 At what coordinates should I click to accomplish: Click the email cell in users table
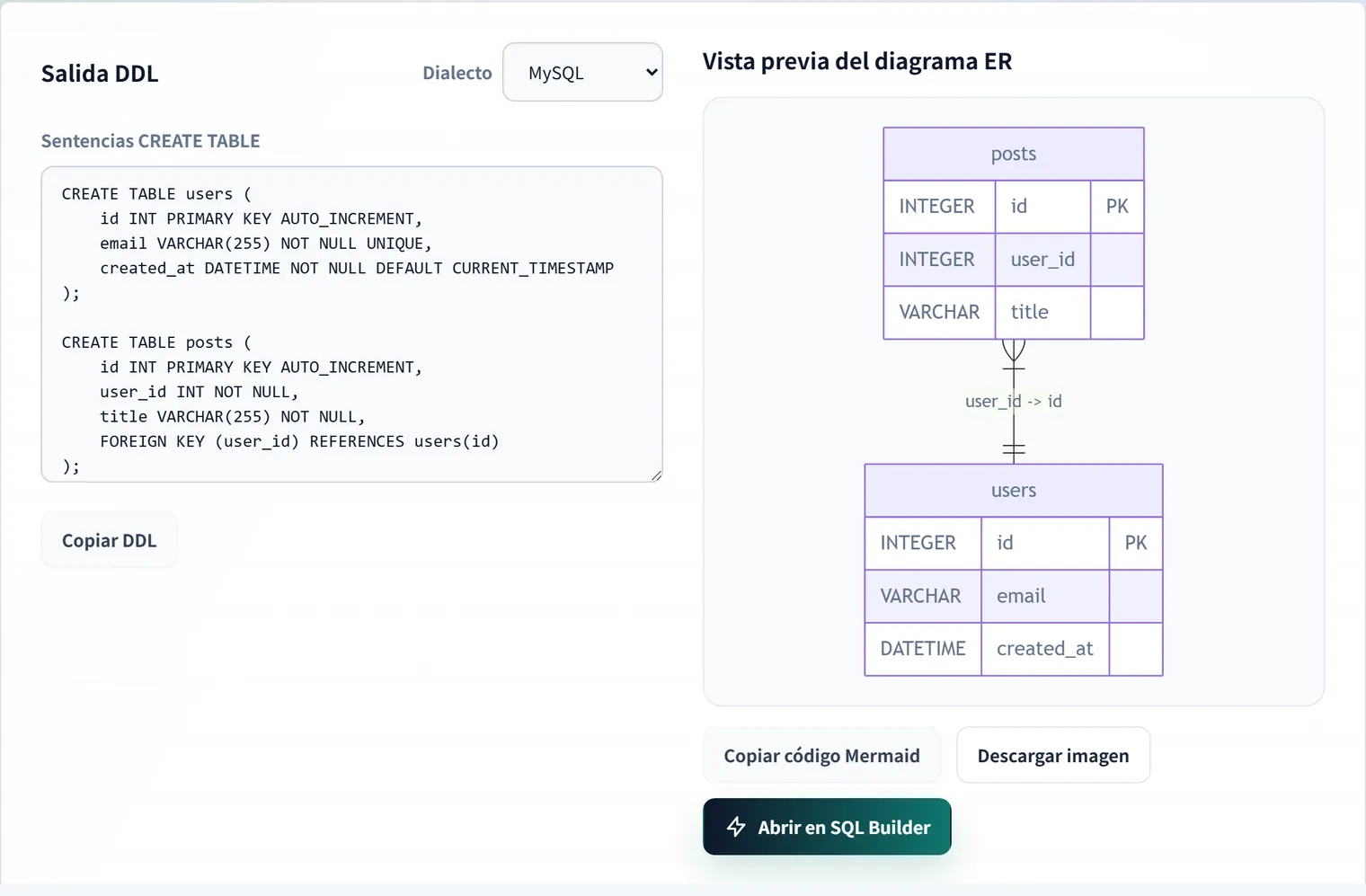click(x=1045, y=596)
